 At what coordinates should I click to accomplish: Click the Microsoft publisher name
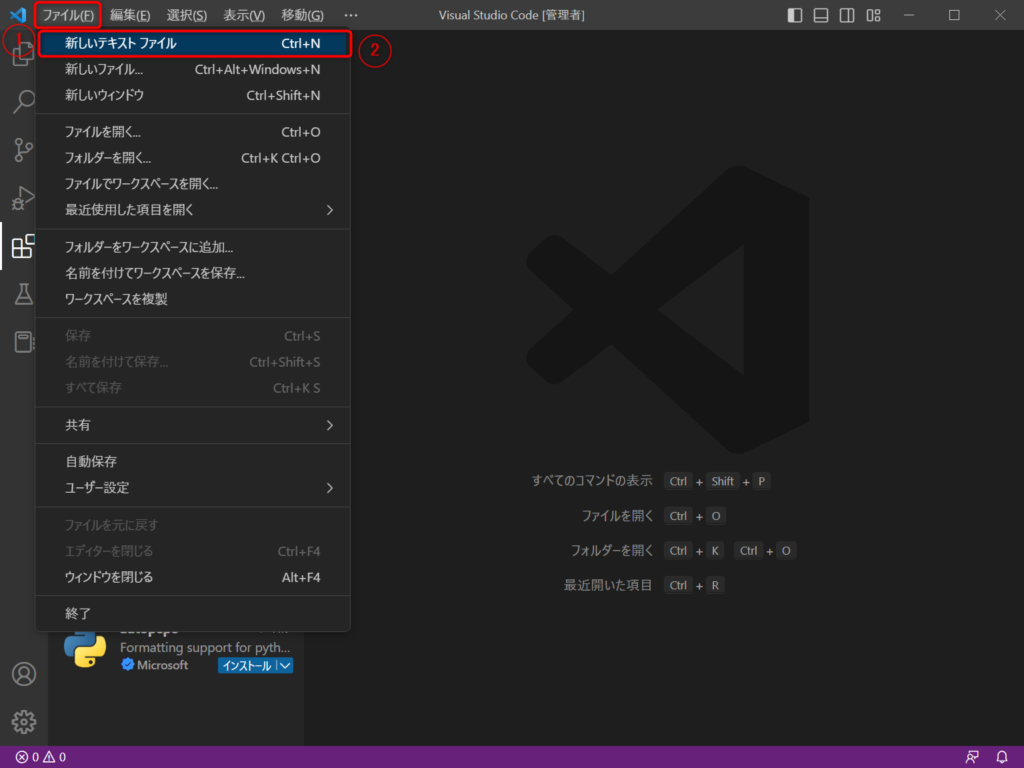(x=163, y=665)
